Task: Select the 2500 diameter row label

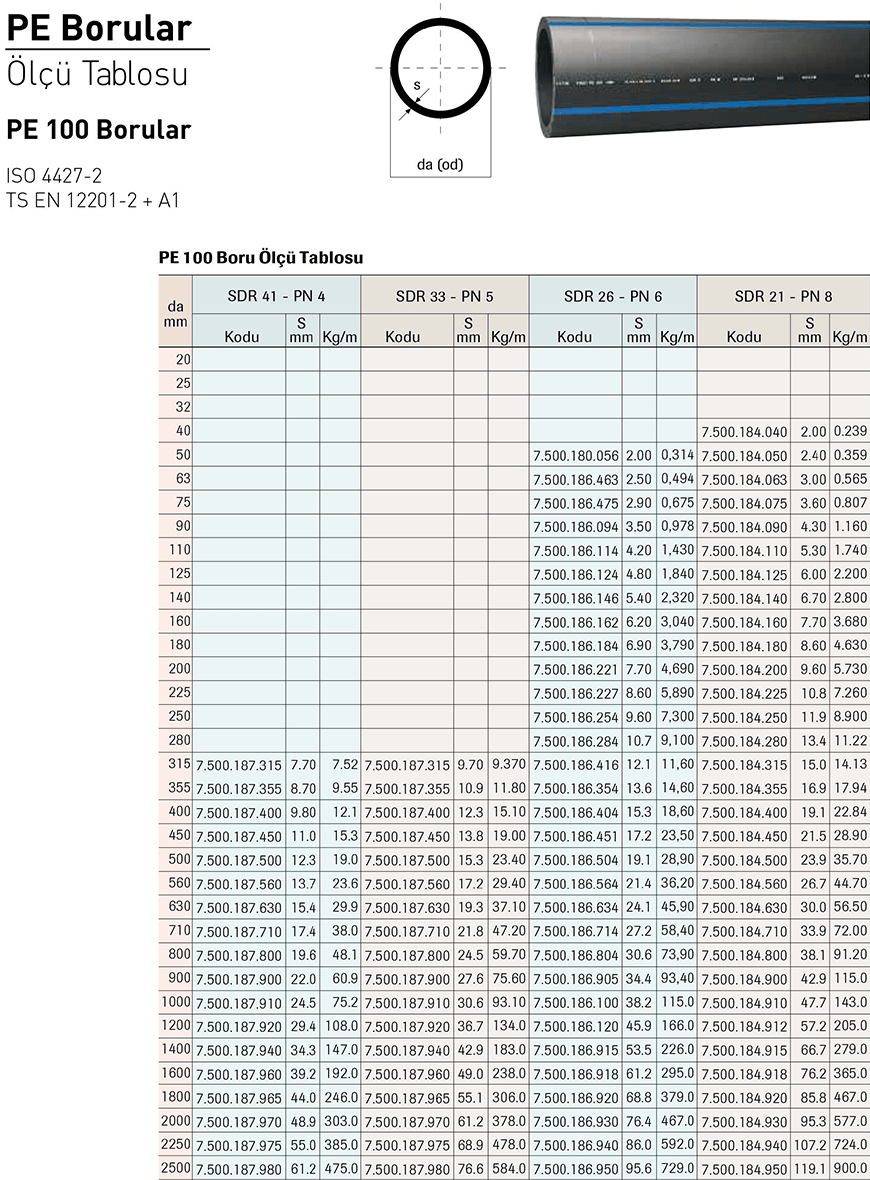Action: tap(175, 1168)
